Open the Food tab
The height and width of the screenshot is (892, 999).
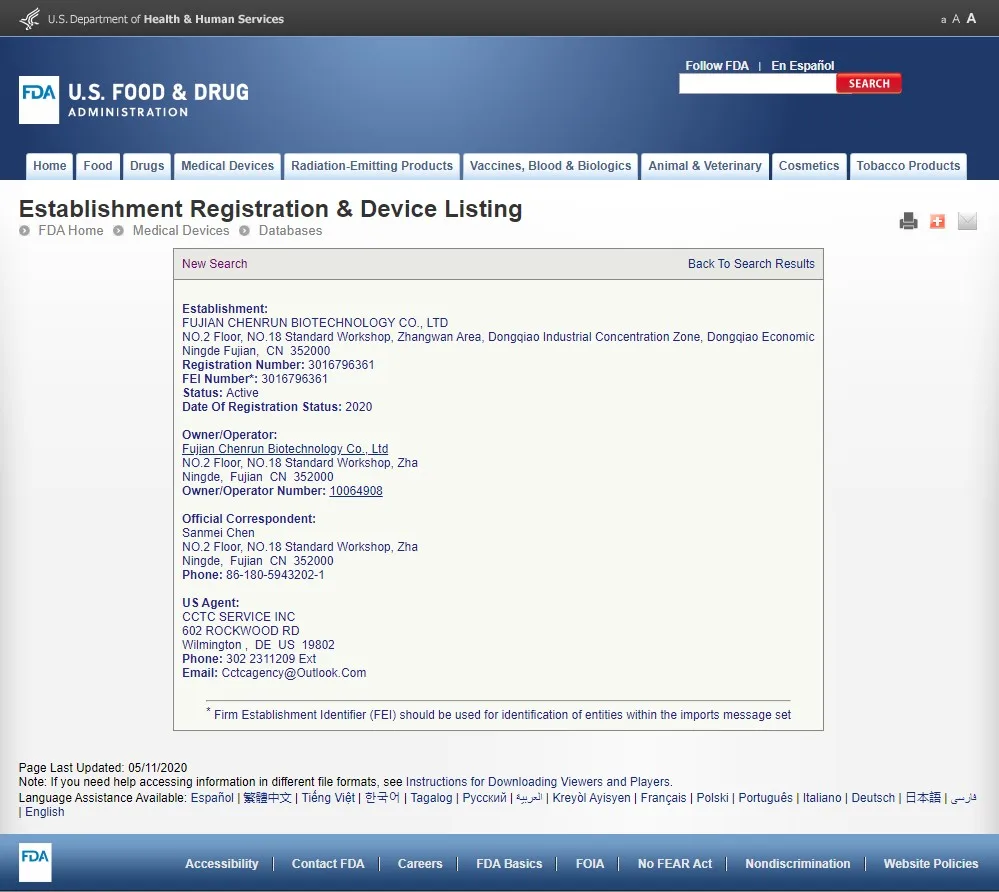coord(97,166)
